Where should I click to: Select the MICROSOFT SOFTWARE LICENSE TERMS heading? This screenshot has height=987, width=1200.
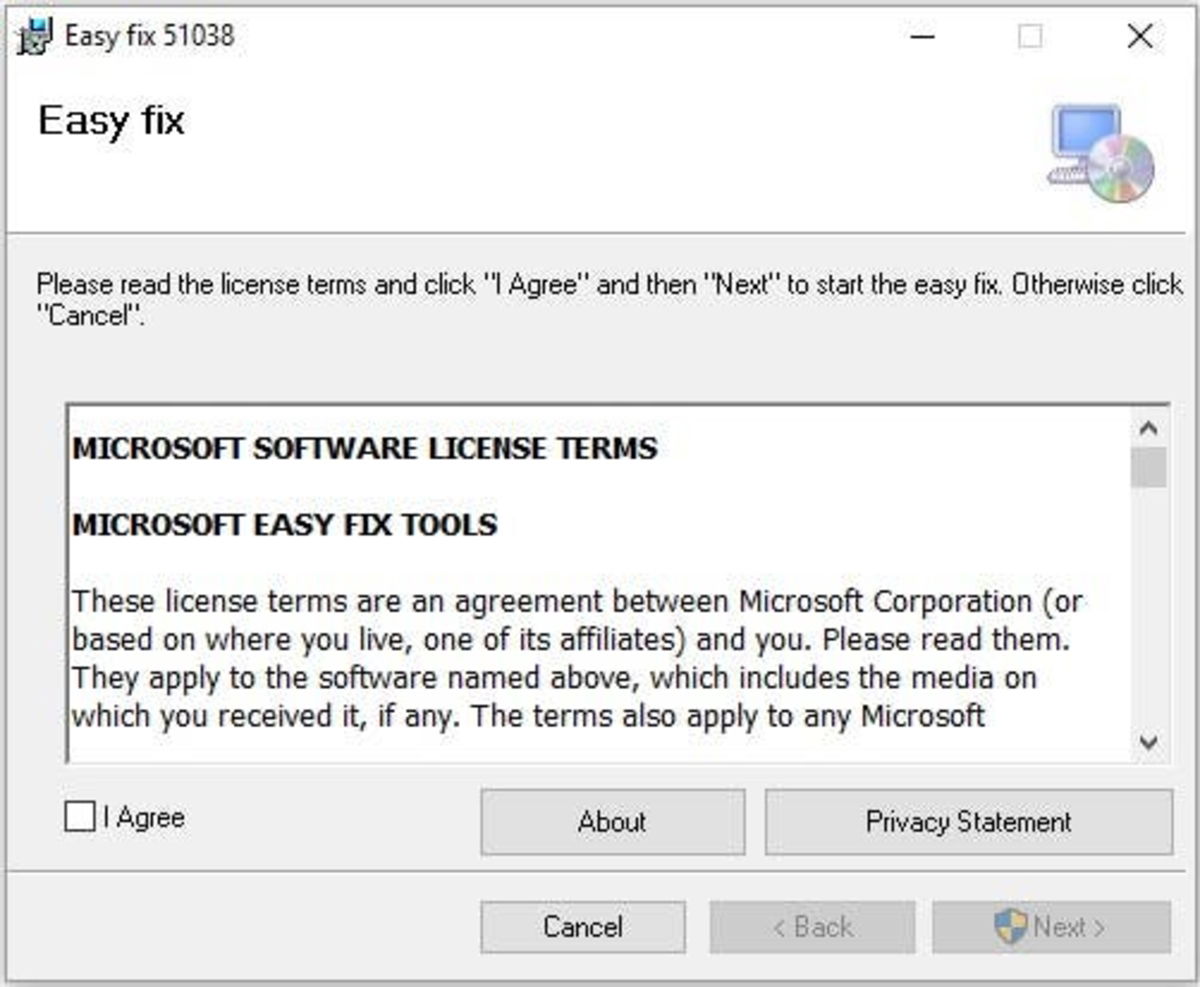click(364, 449)
